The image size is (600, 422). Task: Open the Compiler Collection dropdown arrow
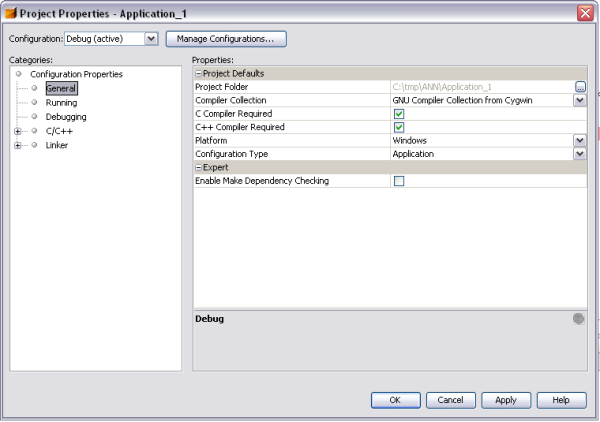point(580,100)
